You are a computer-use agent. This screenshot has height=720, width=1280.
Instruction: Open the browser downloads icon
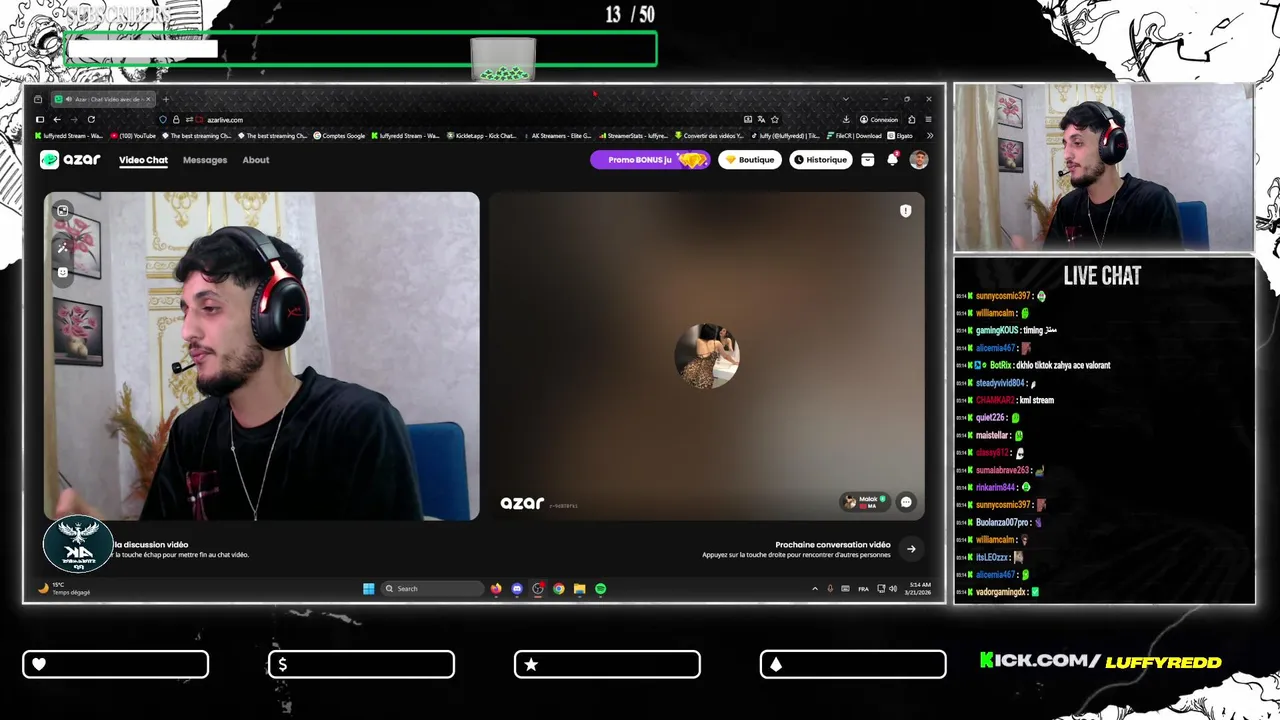846,119
